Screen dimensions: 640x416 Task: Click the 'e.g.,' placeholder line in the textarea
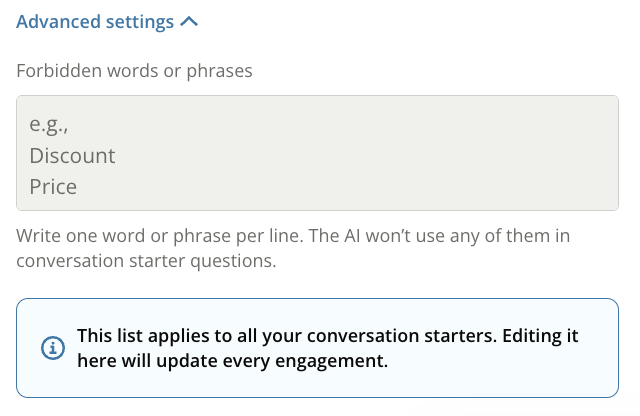point(53,126)
